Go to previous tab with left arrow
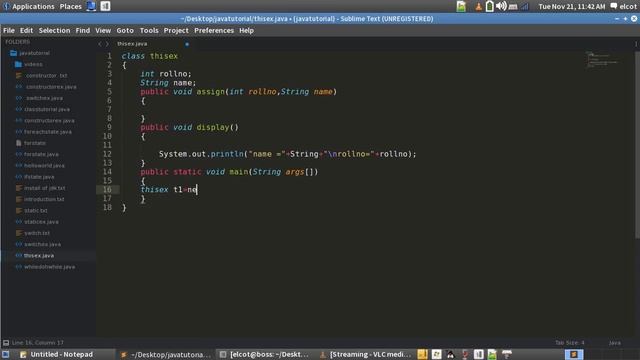The image size is (640, 360). coord(100,44)
